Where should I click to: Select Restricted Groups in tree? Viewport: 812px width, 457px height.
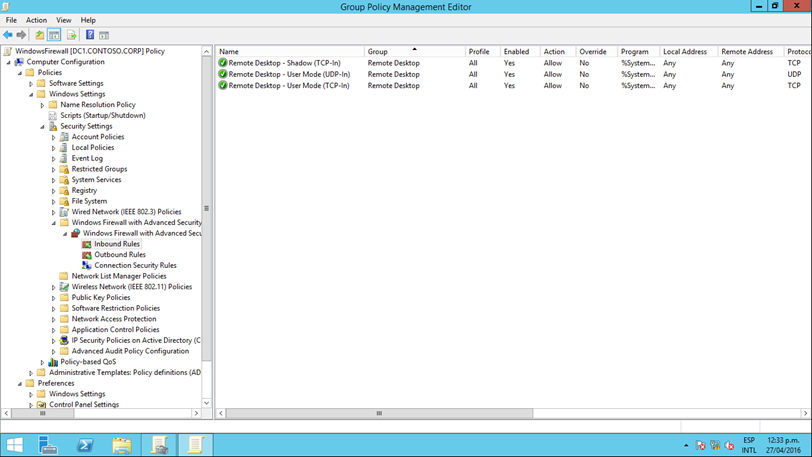[x=99, y=169]
